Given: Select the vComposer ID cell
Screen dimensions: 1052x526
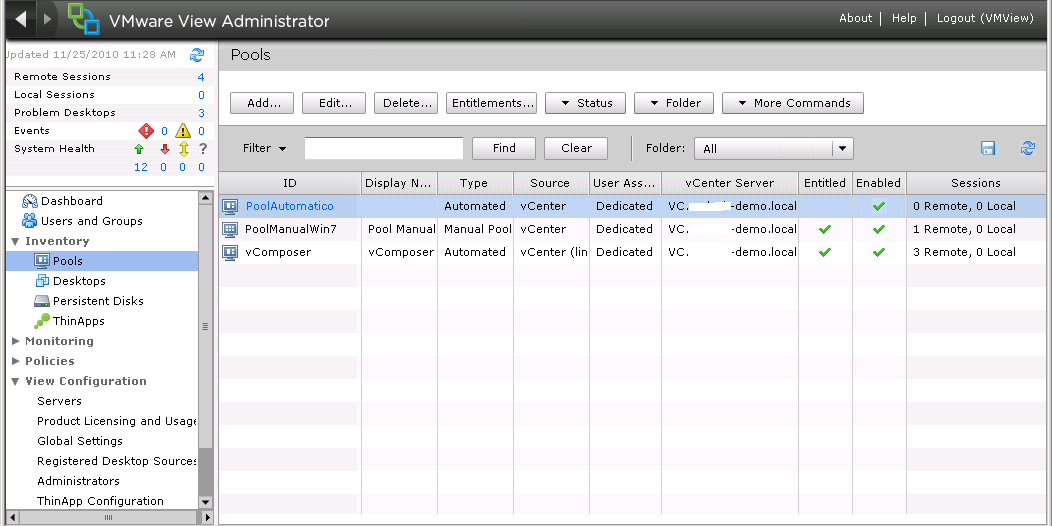Looking at the screenshot, I should point(290,252).
